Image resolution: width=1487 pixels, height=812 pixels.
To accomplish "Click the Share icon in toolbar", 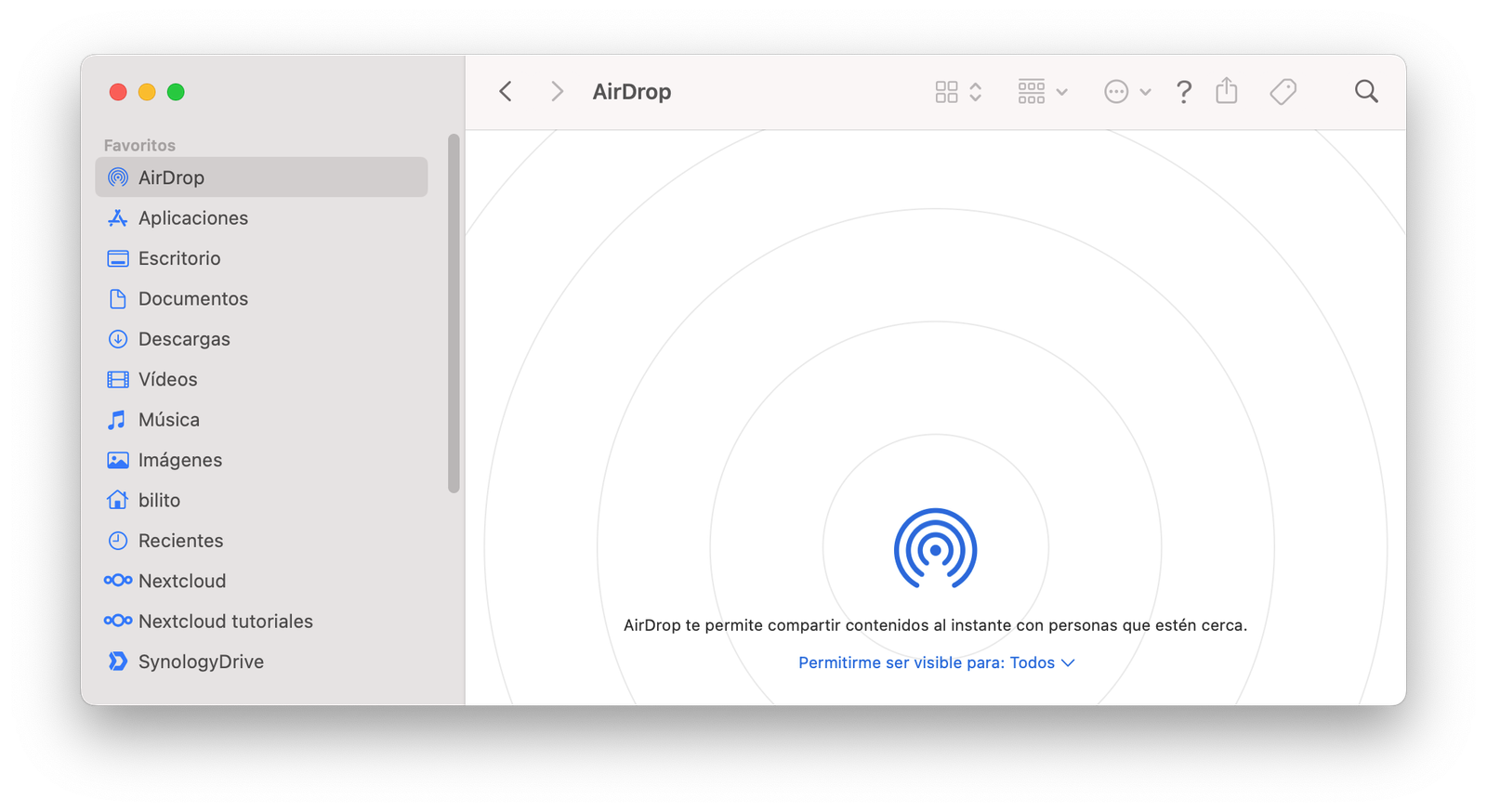I will 1226,91.
